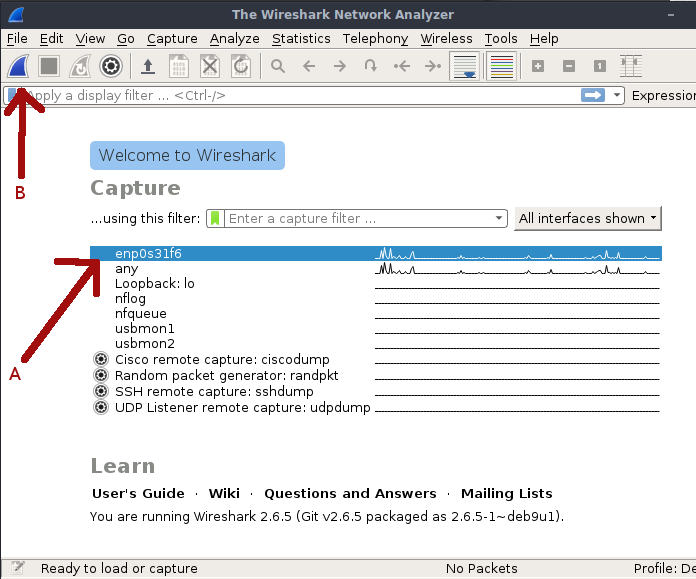Select the Loopback: lo interface
The image size is (696, 579).
click(x=376, y=283)
